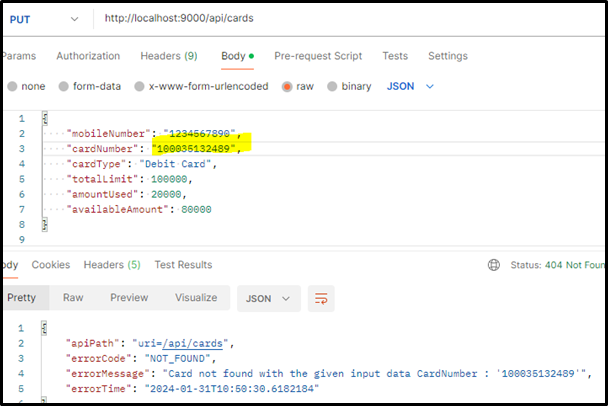The height and width of the screenshot is (406, 608).
Task: Open the response Cookies tab
Action: pos(50,265)
